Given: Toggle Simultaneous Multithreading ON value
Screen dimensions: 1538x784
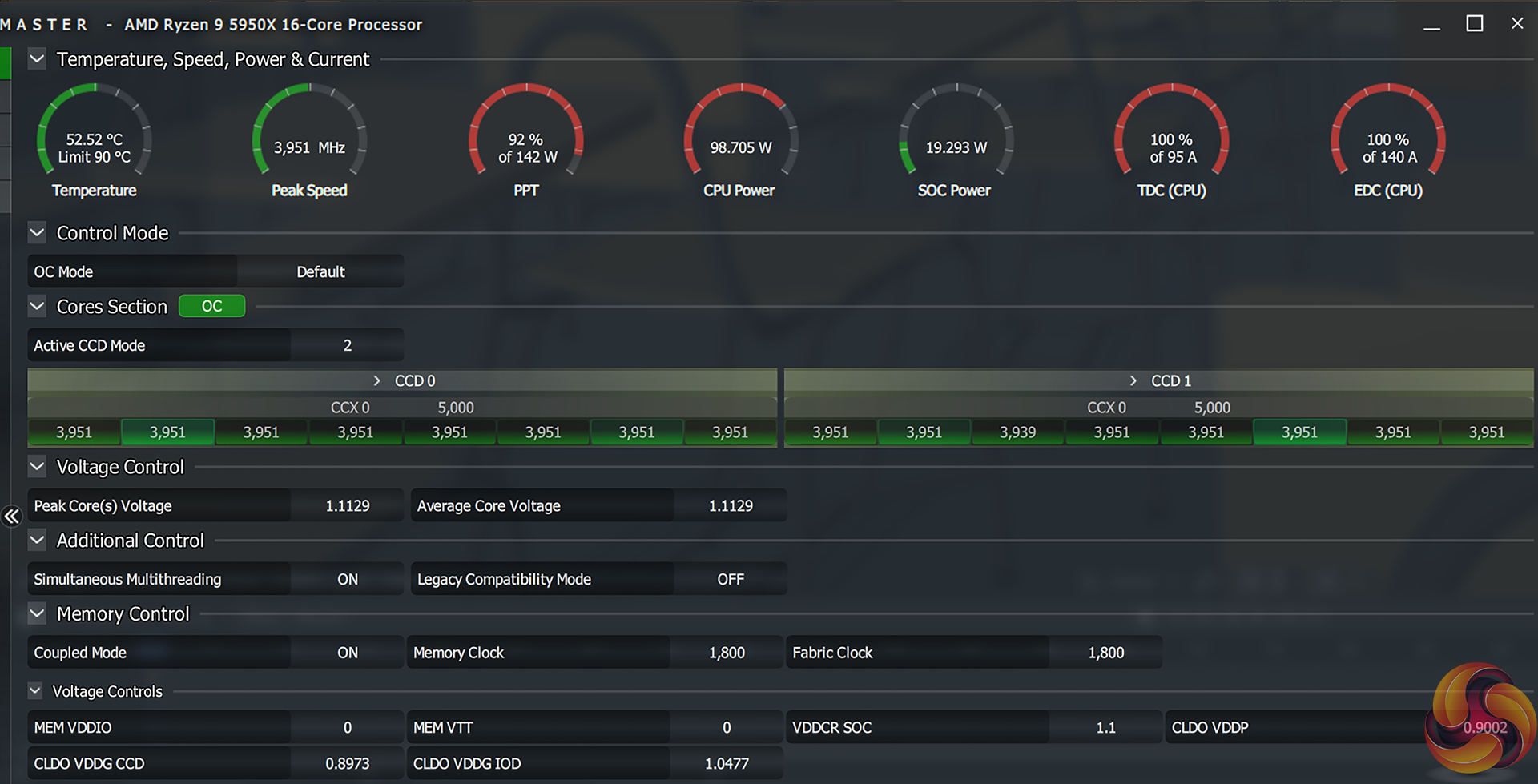Looking at the screenshot, I should pyautogui.click(x=348, y=579).
